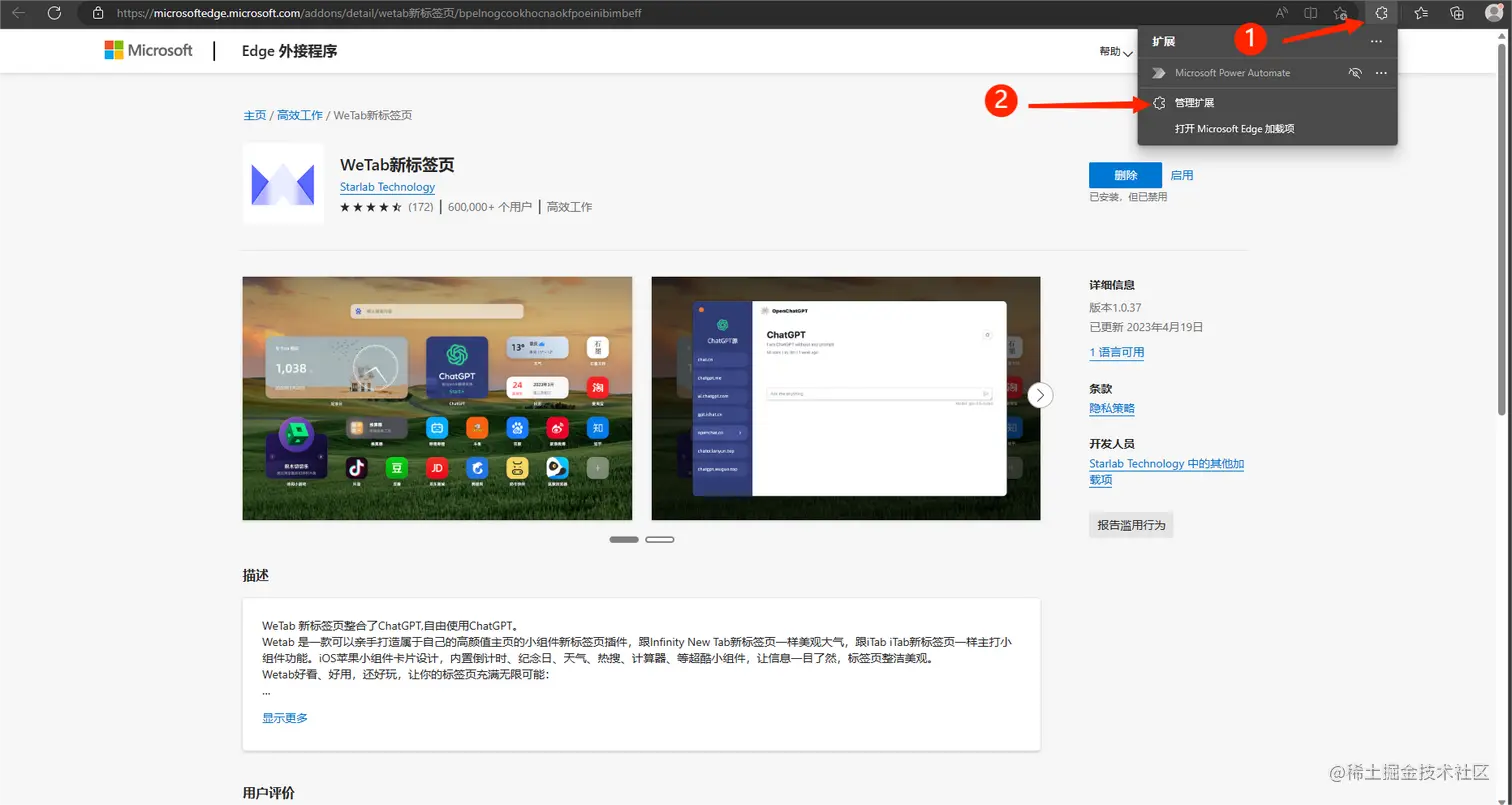
Task: Click the Edge 外接程序 header title
Action: click(x=289, y=51)
